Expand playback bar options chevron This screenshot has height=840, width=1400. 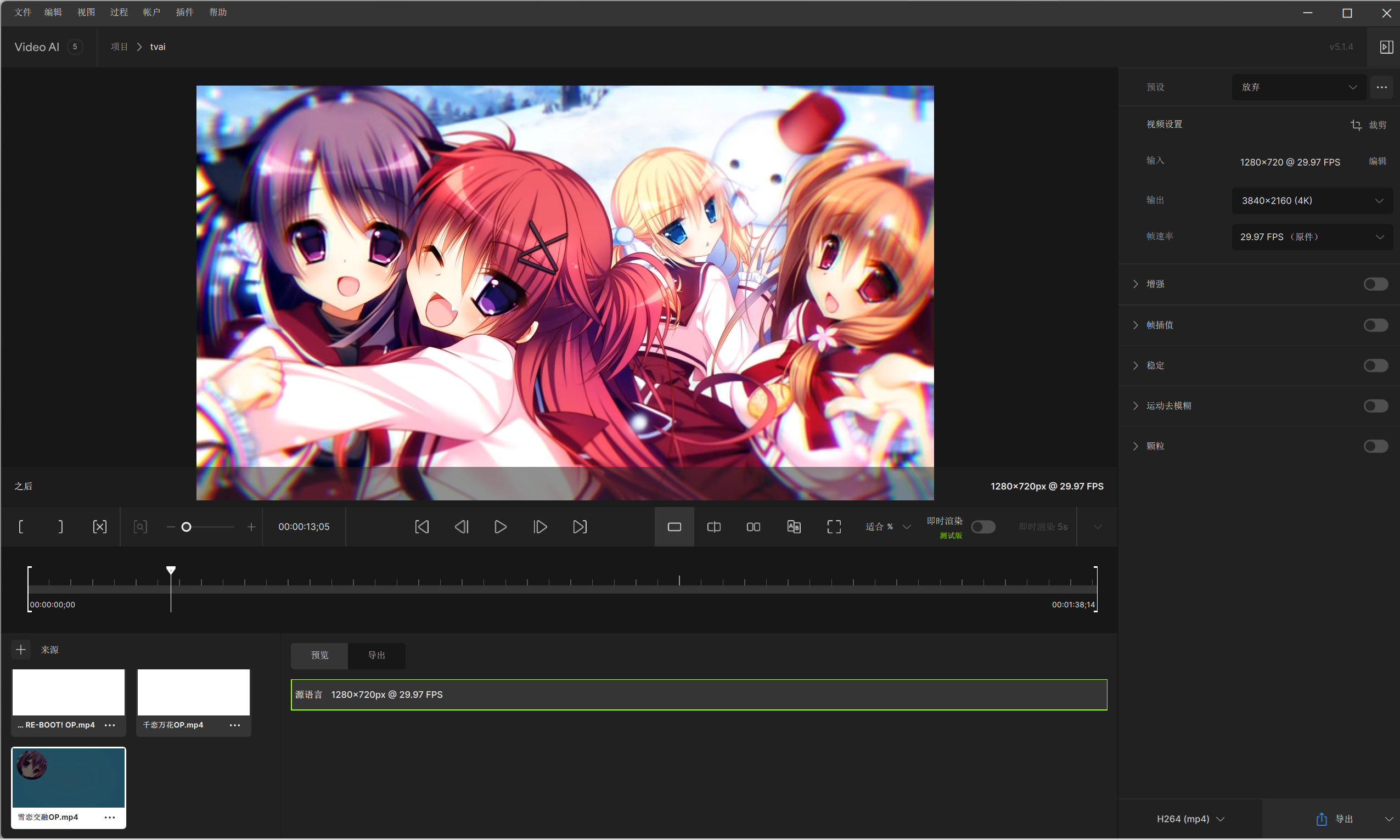point(1098,527)
